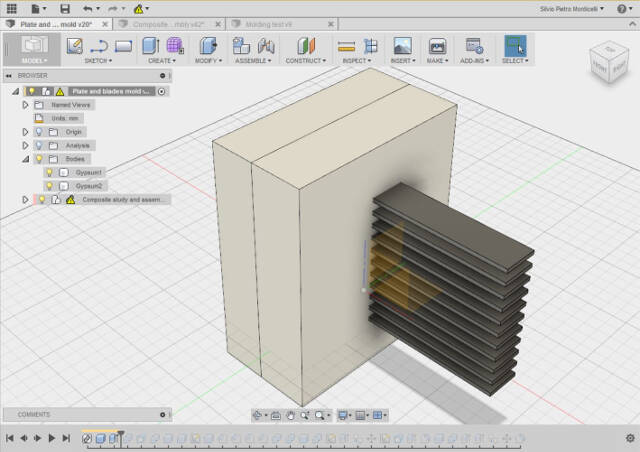640x452 pixels.
Task: Toggle the Bodies folder visibility lightbulb
Action: pyautogui.click(x=39, y=159)
